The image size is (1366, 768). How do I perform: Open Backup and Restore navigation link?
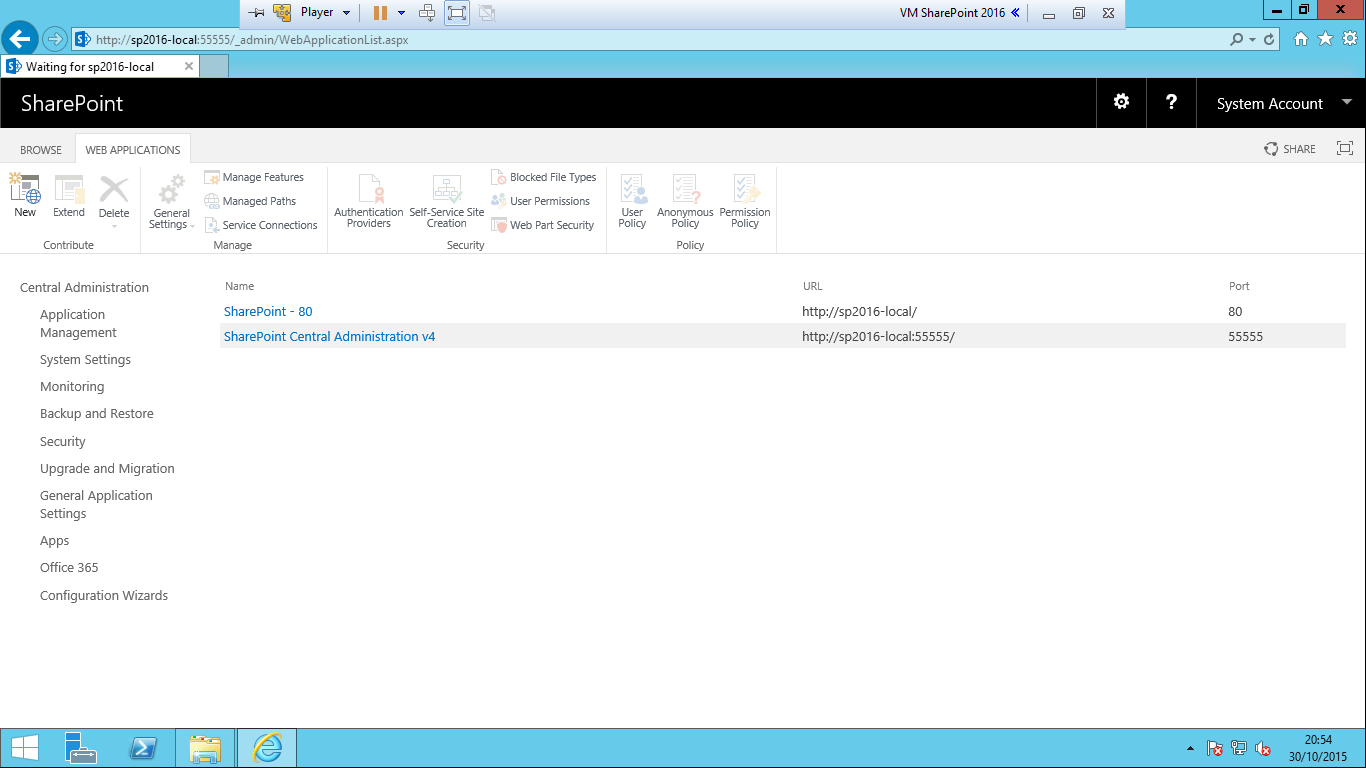97,413
